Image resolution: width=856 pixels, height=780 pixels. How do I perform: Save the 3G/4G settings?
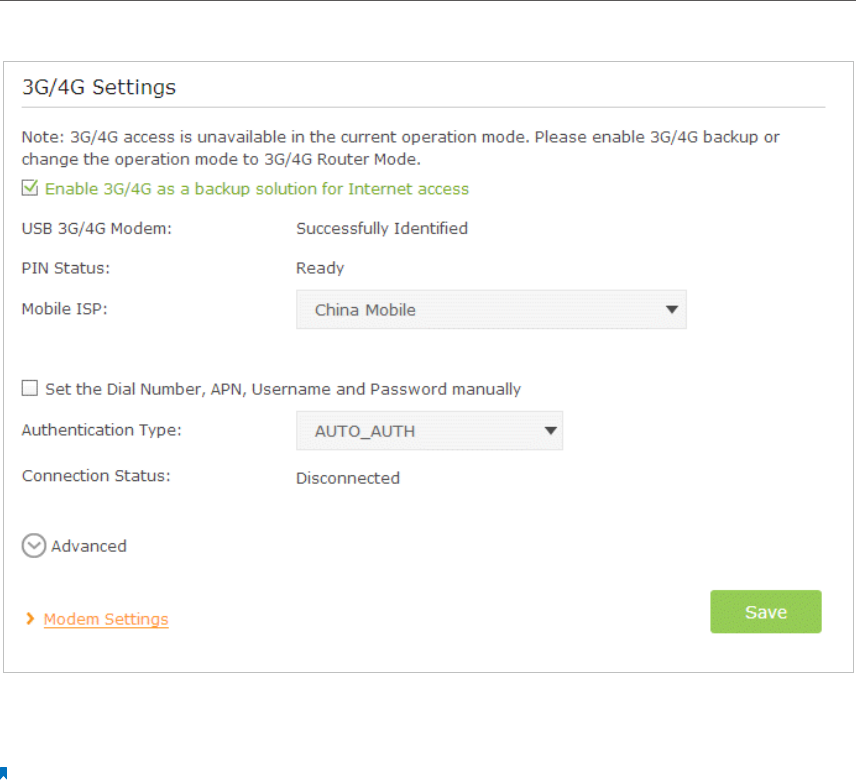pos(765,612)
